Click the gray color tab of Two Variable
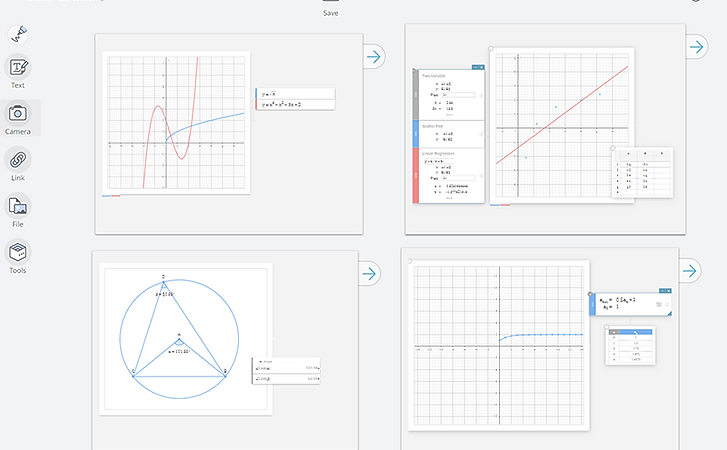This screenshot has width=727, height=450. 416,95
